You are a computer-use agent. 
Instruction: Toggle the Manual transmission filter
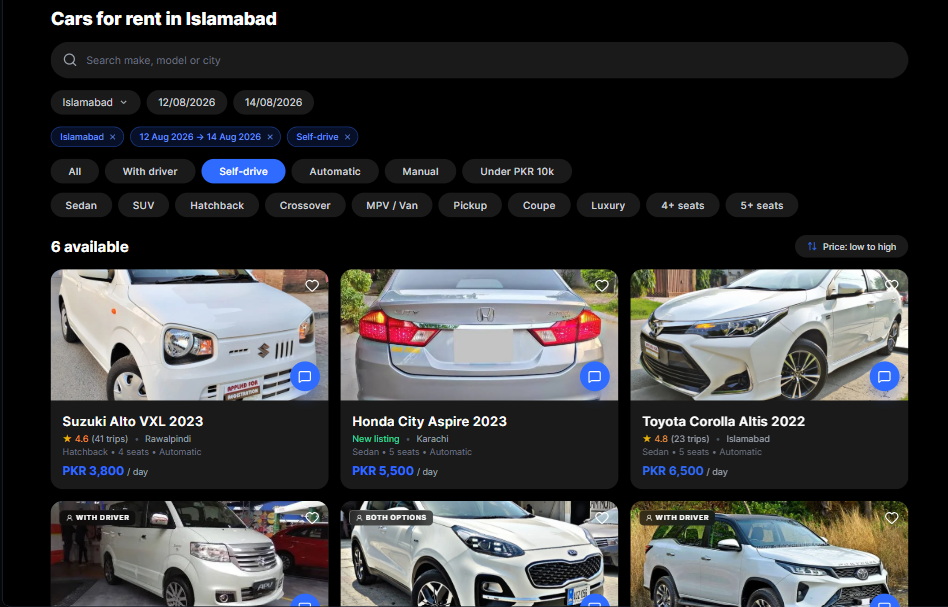pos(420,171)
